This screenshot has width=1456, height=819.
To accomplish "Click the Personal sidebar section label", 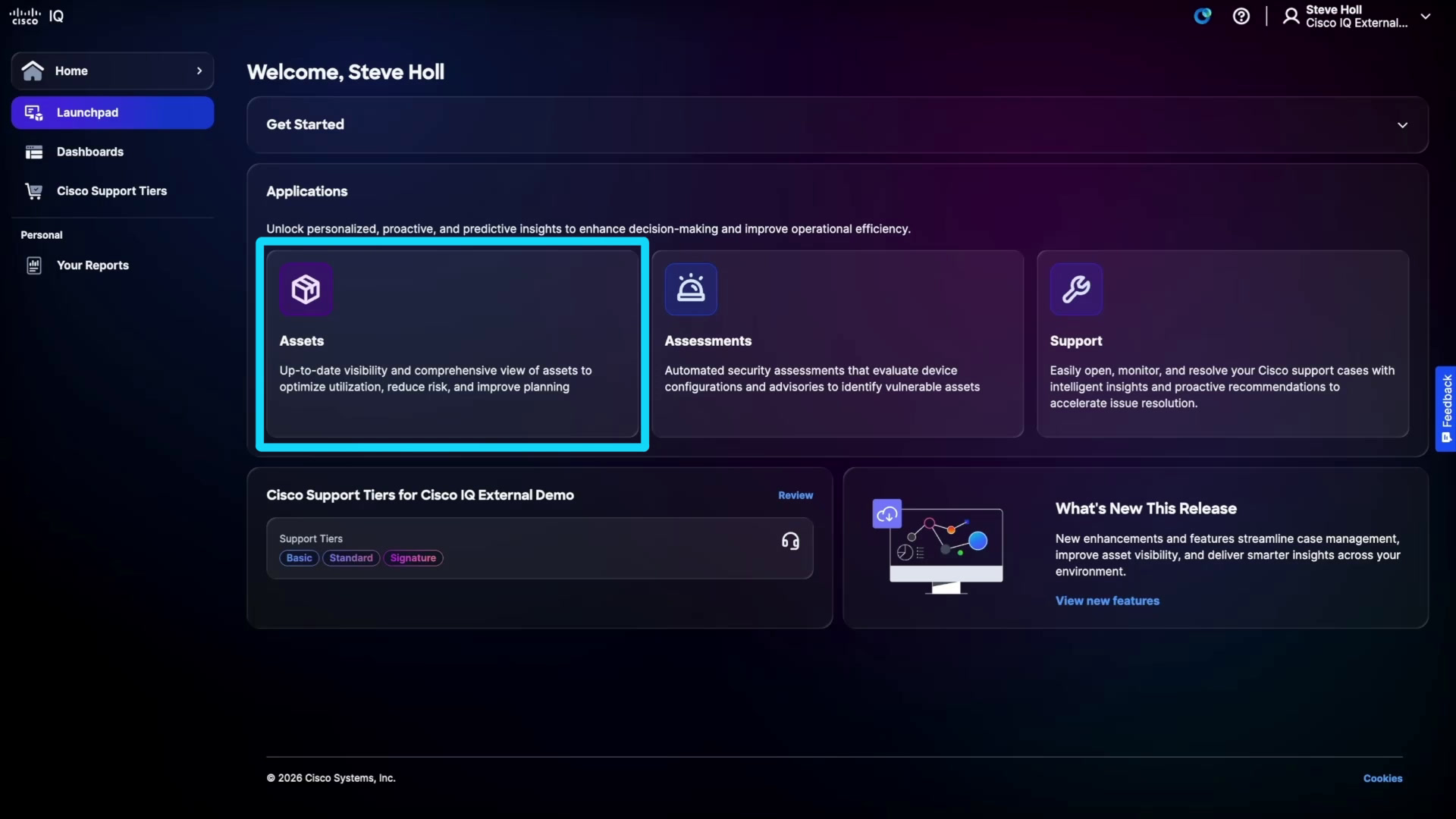I will [42, 235].
